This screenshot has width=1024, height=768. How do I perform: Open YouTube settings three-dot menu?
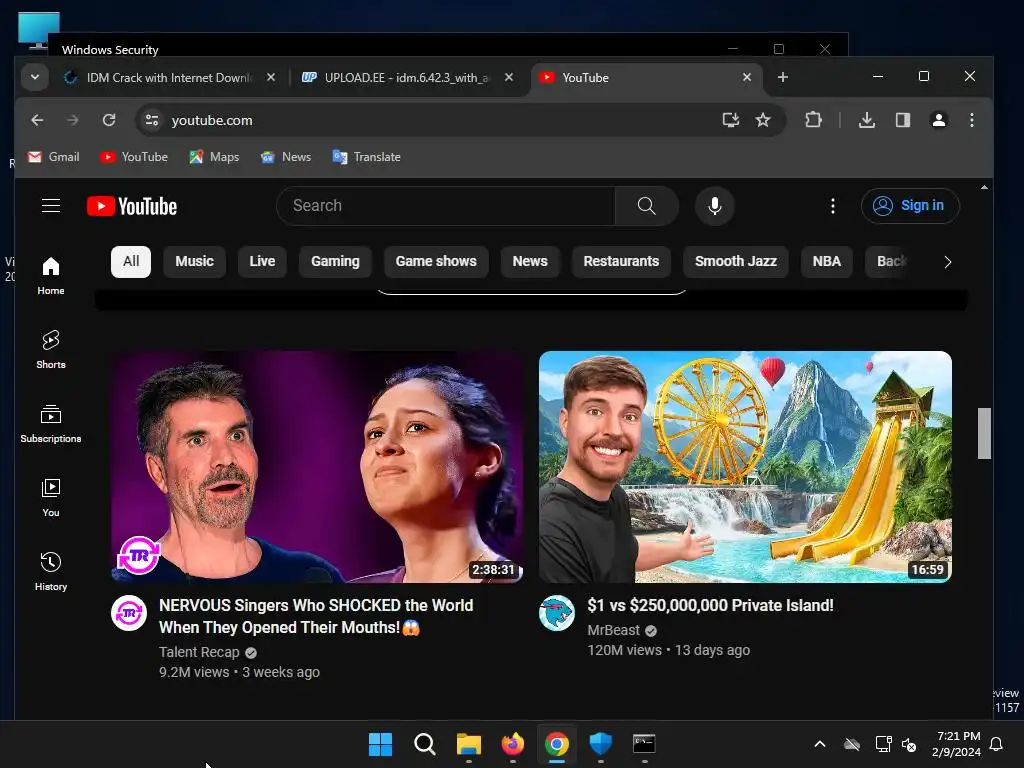click(x=832, y=206)
